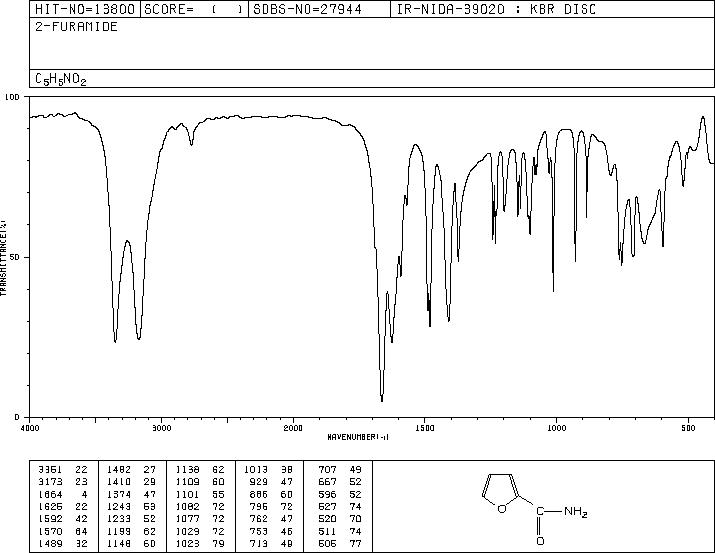Click the peak table entry 1374

pyautogui.click(x=119, y=494)
